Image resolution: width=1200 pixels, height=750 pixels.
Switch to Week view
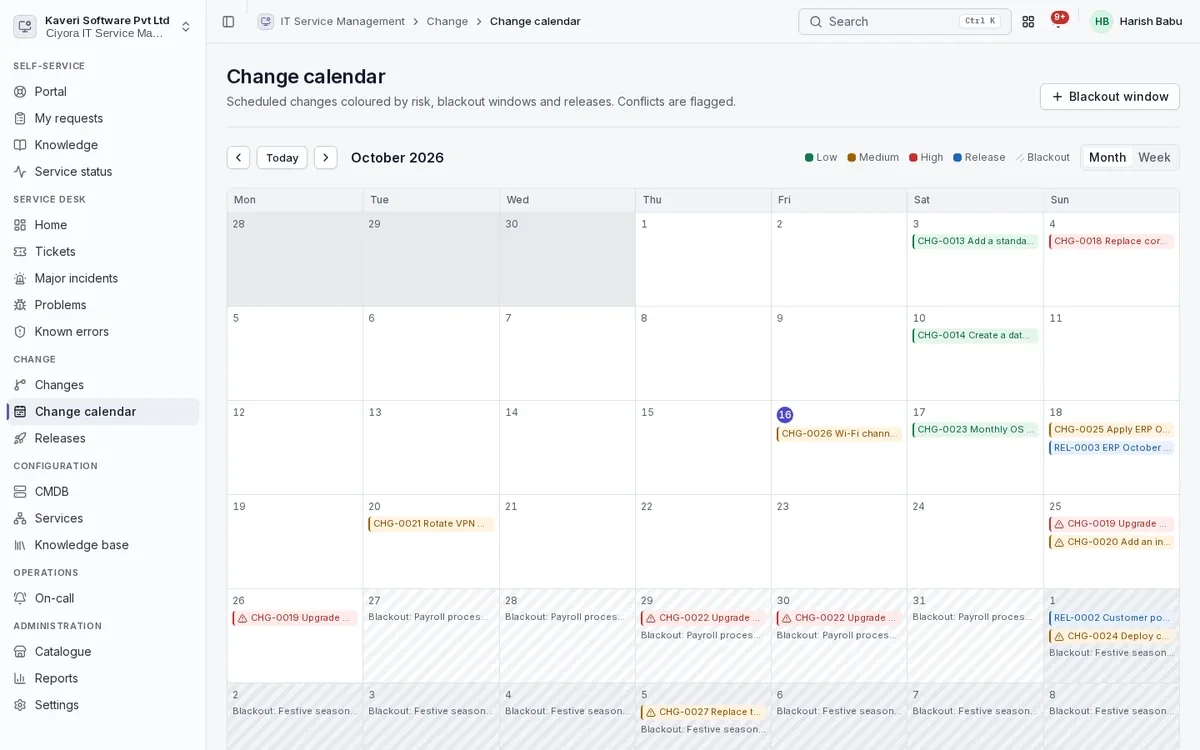(1154, 158)
